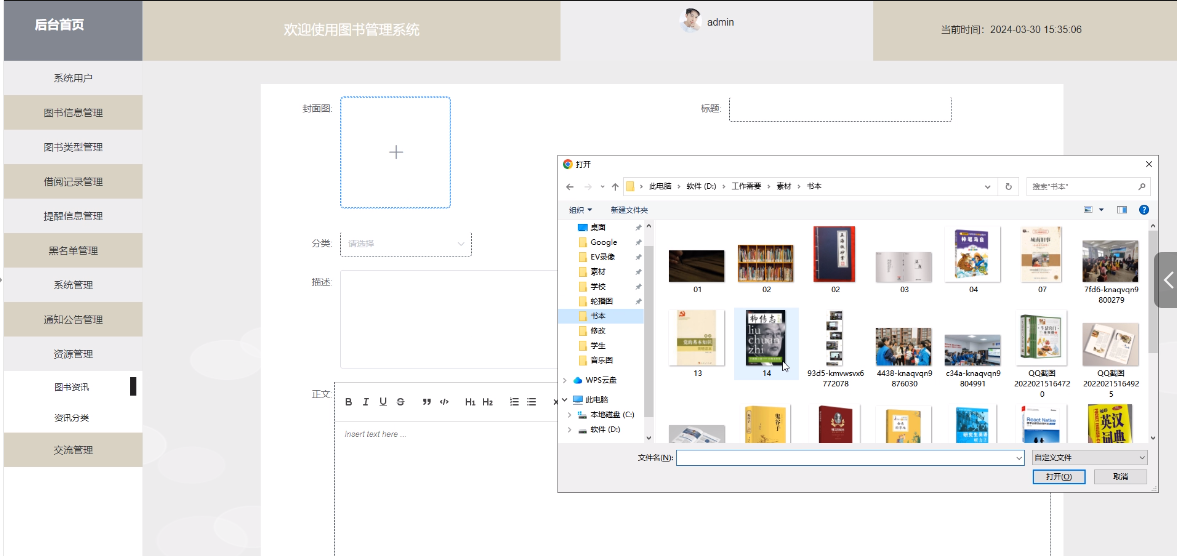The height and width of the screenshot is (556, 1177).
Task: Apply Heading 1 in the editor
Action: [x=470, y=402]
